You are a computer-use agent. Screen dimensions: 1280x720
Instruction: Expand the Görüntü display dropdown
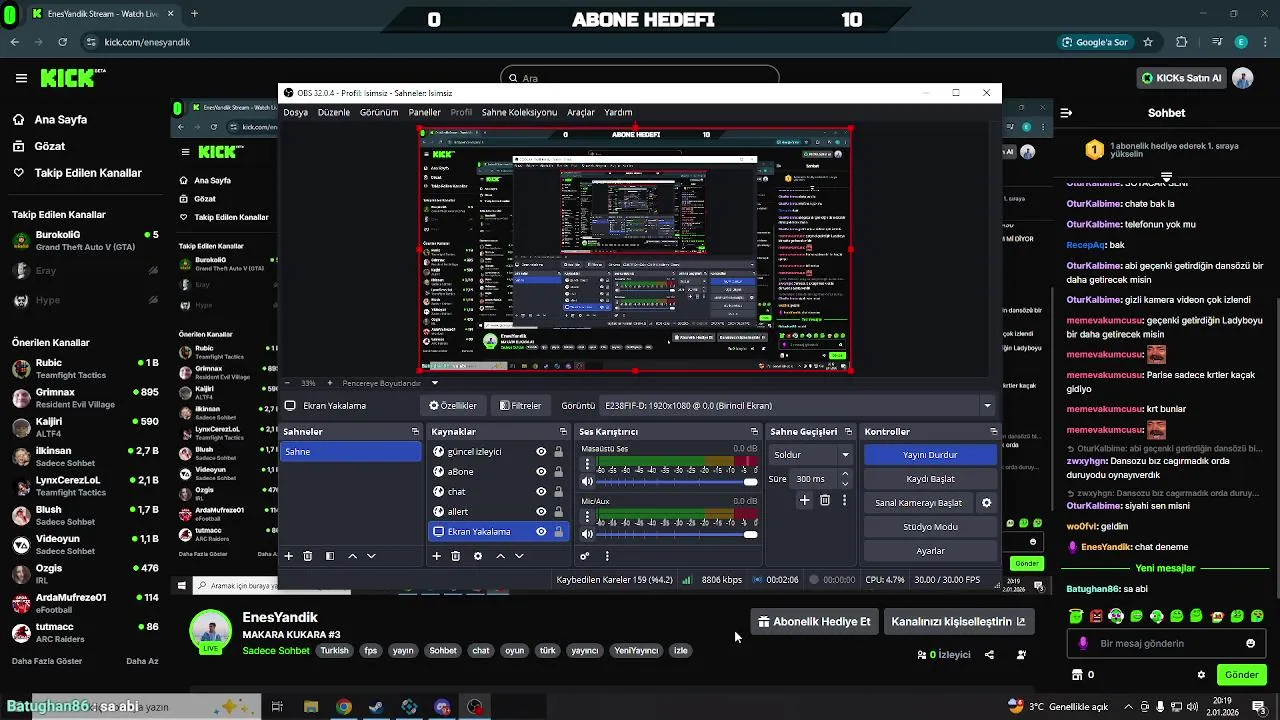[x=987, y=406]
